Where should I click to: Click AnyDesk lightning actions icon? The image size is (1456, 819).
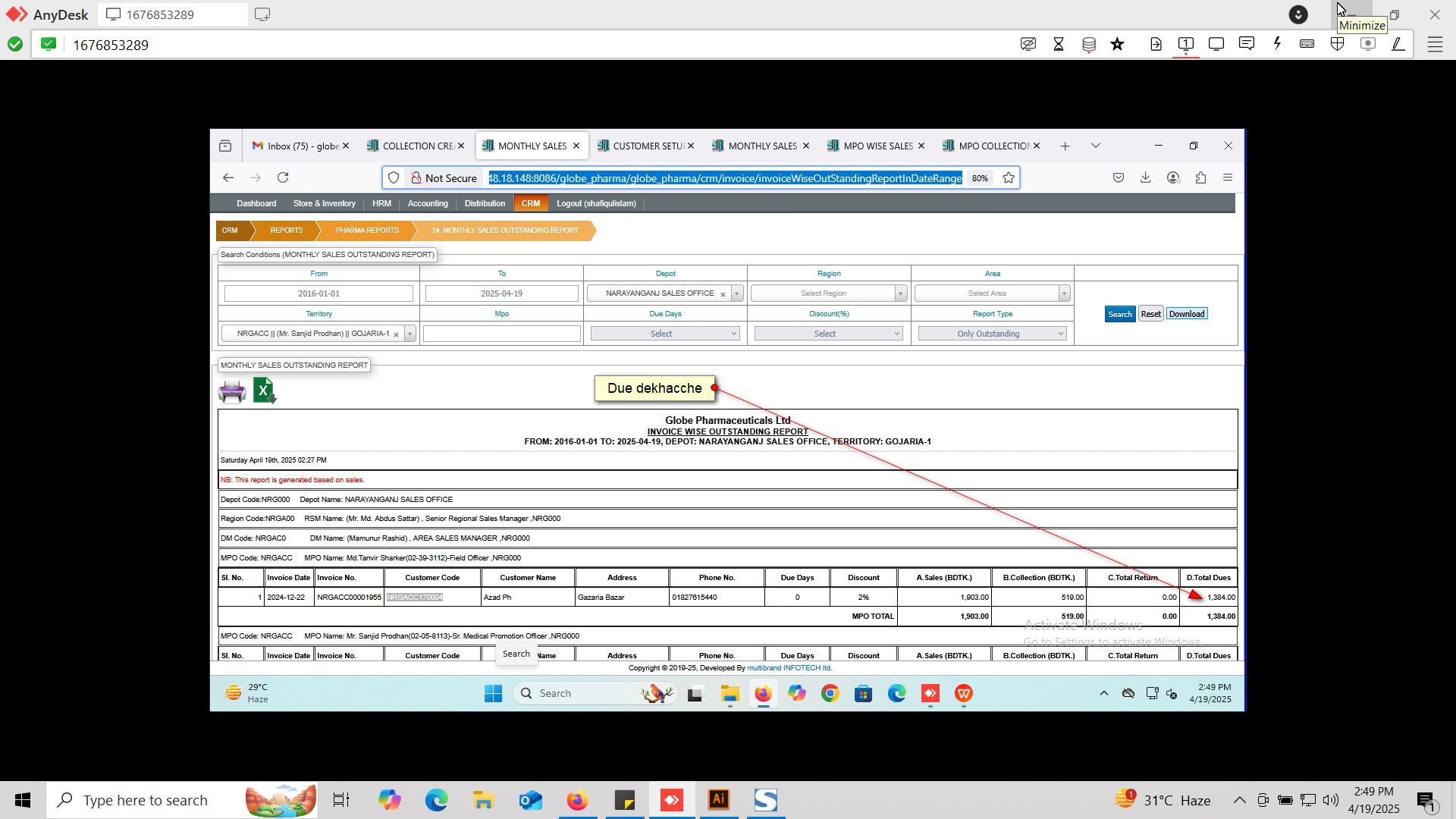[x=1277, y=44]
